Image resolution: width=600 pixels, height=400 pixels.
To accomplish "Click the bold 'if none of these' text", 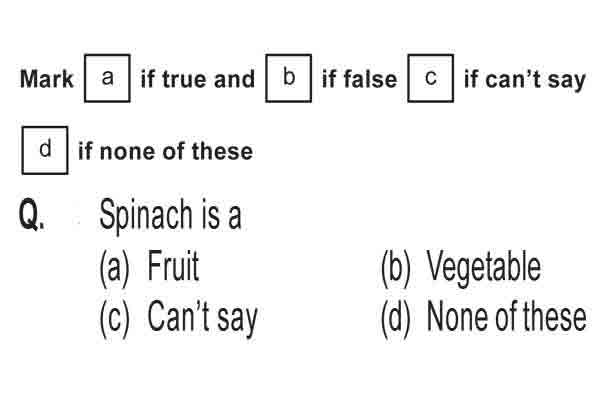I will pyautogui.click(x=165, y=151).
